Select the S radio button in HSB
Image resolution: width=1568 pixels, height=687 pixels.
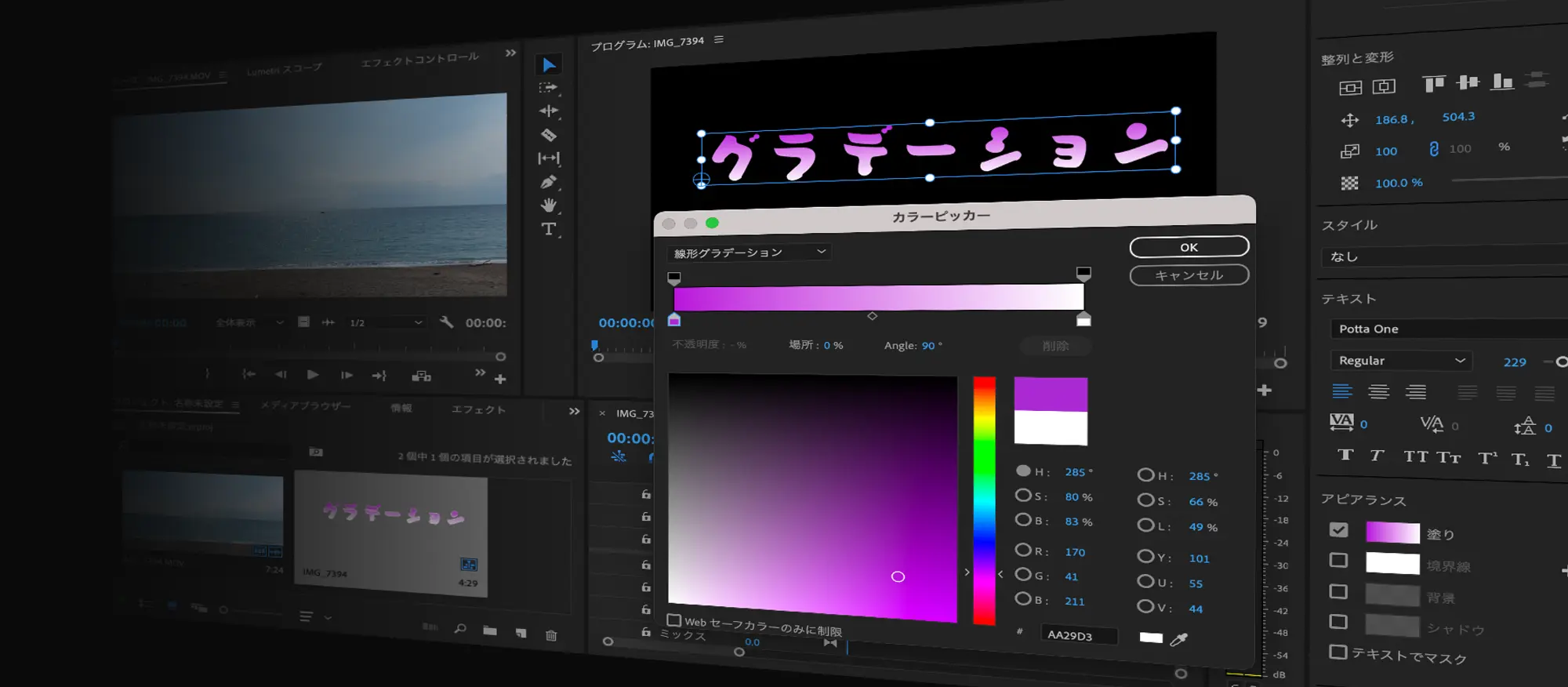(1023, 496)
